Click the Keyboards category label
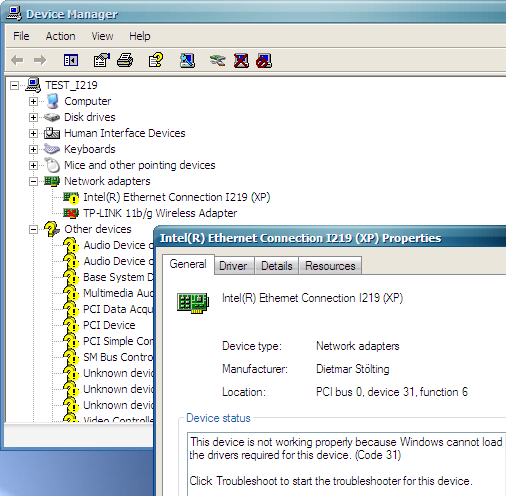The width and height of the screenshot is (506, 496). point(90,149)
